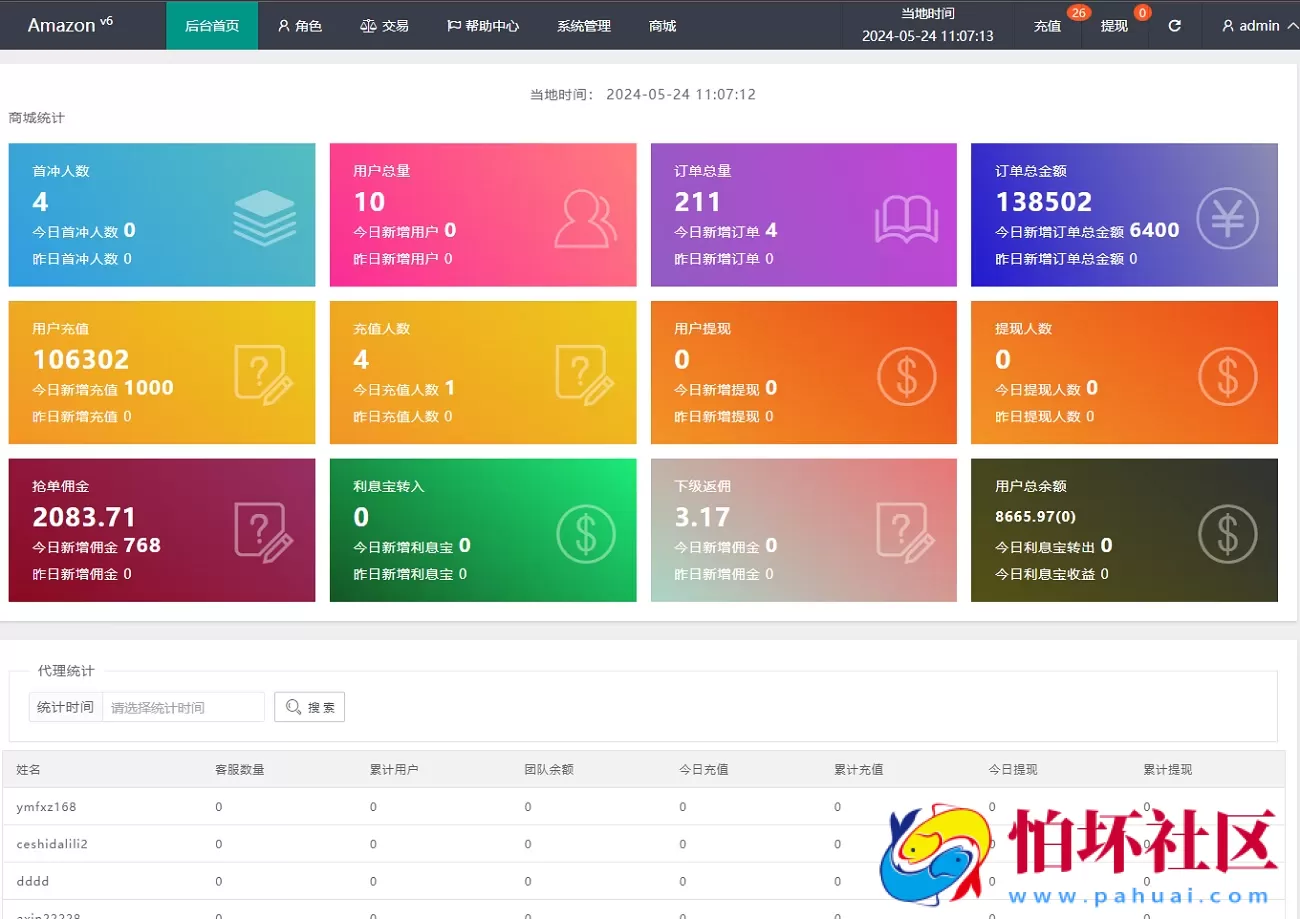Click the 提现 withdrawal button
Screen dimensions: 1300x919
(x=1113, y=26)
